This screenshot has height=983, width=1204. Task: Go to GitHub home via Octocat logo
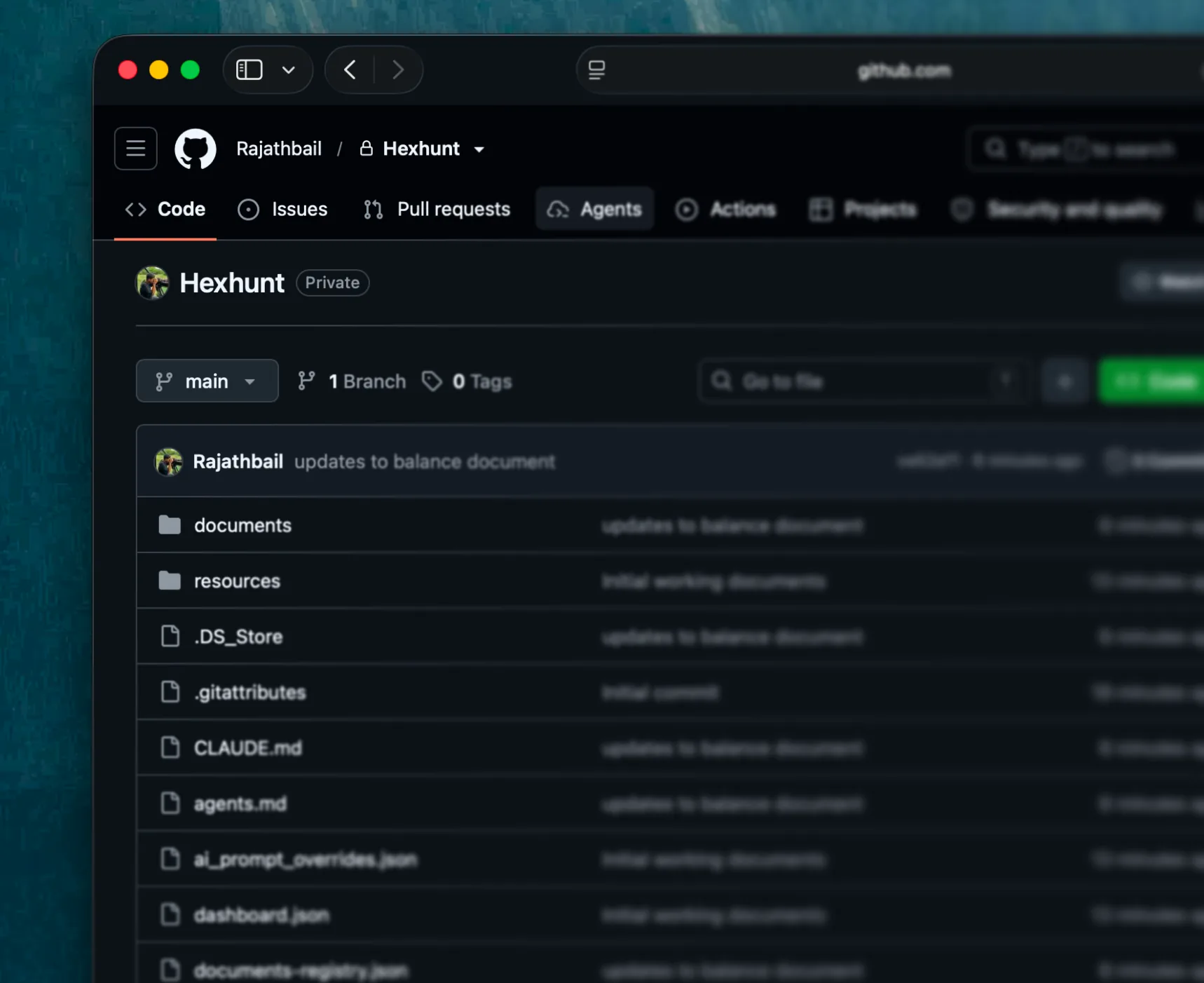click(196, 149)
